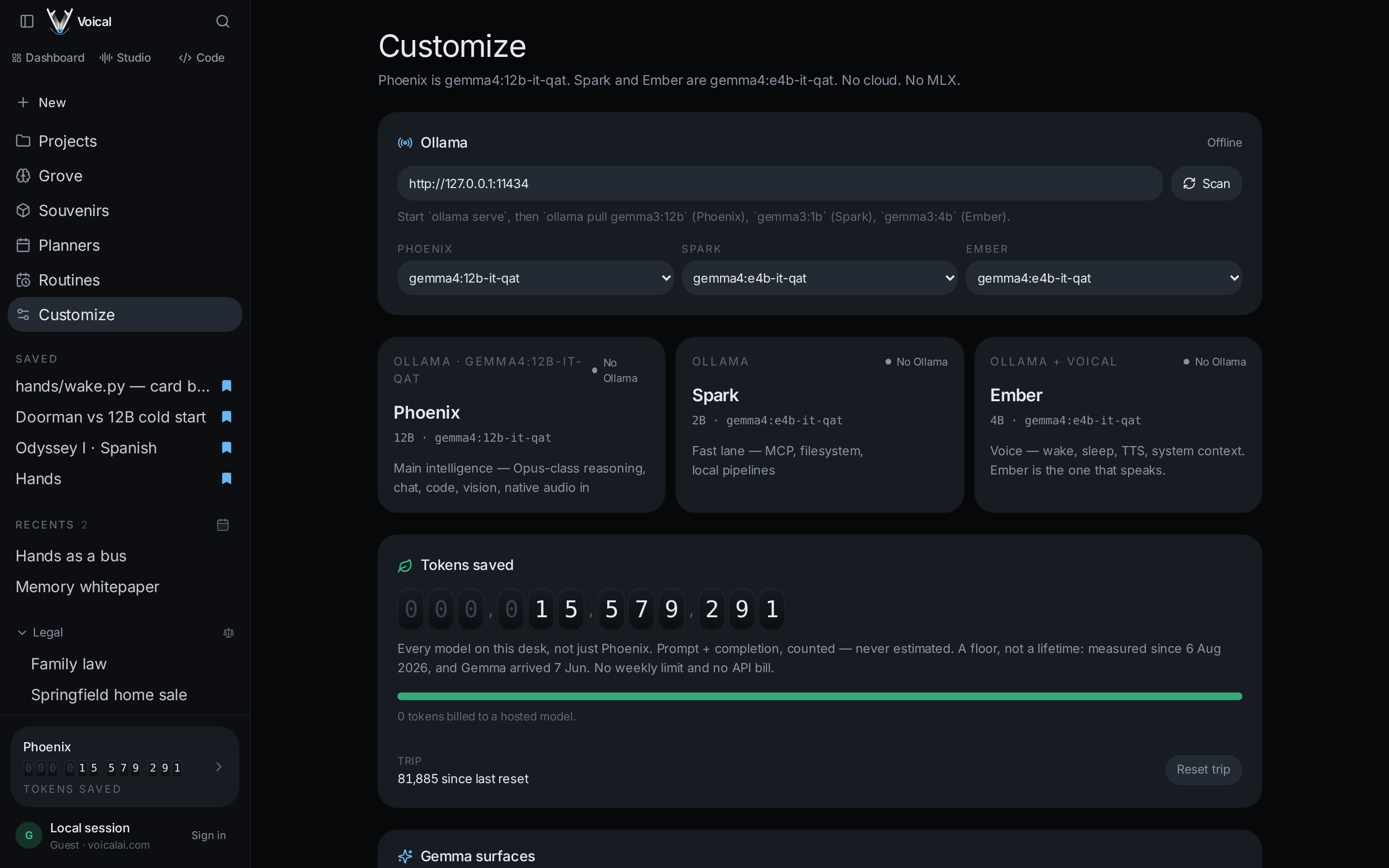This screenshot has height=868, width=1389.
Task: Open the Phoenix model dropdown
Action: [535, 278]
